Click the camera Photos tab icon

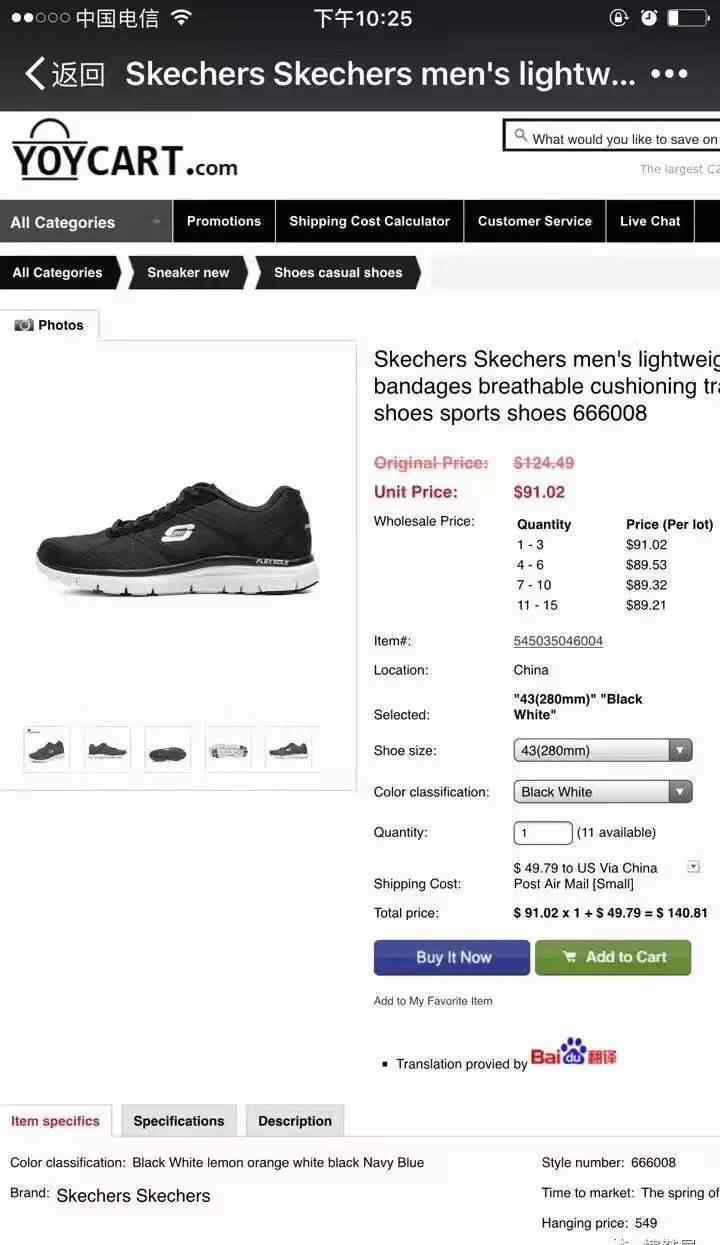pos(24,325)
